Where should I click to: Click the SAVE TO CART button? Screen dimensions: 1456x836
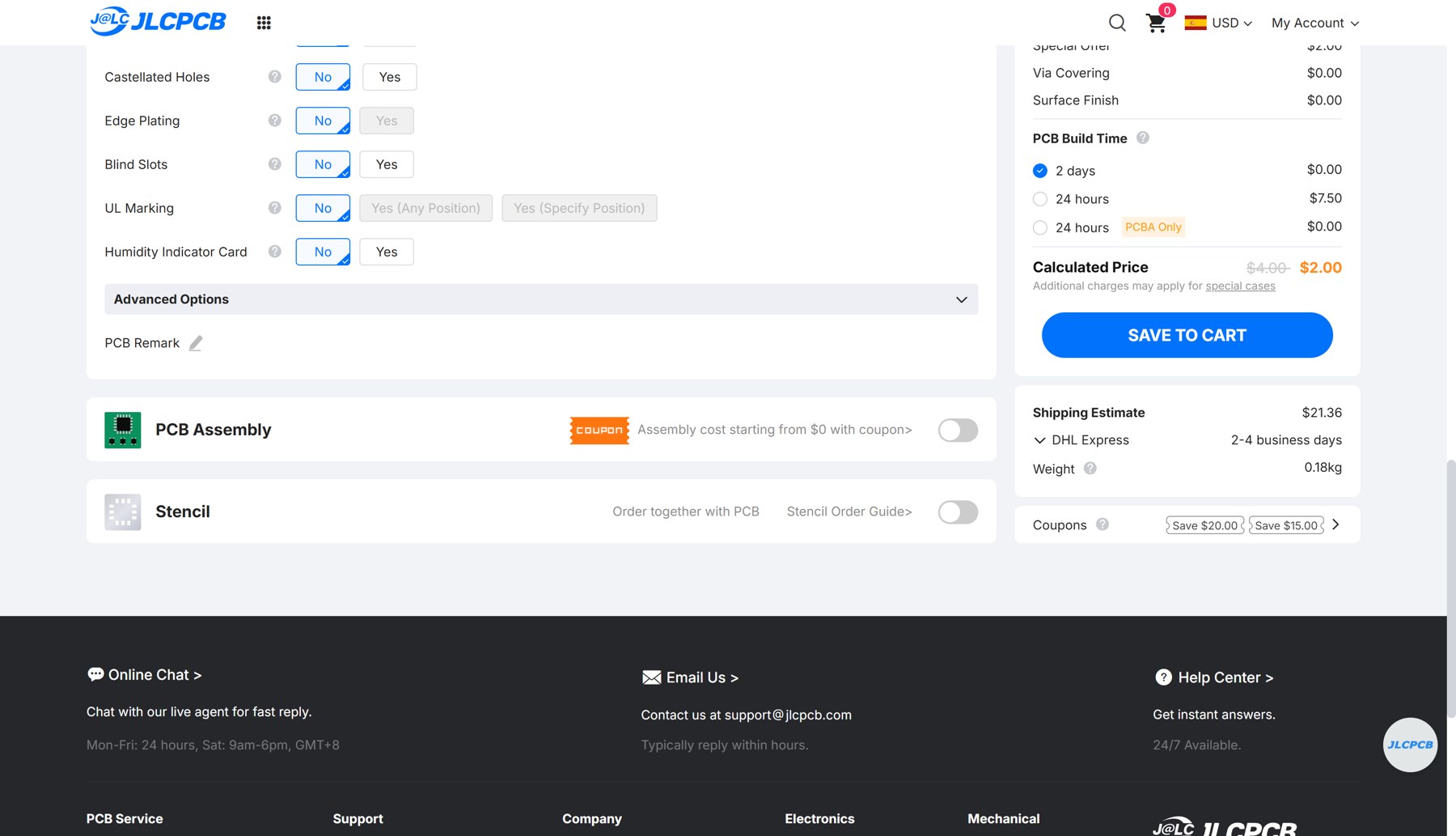click(1187, 335)
